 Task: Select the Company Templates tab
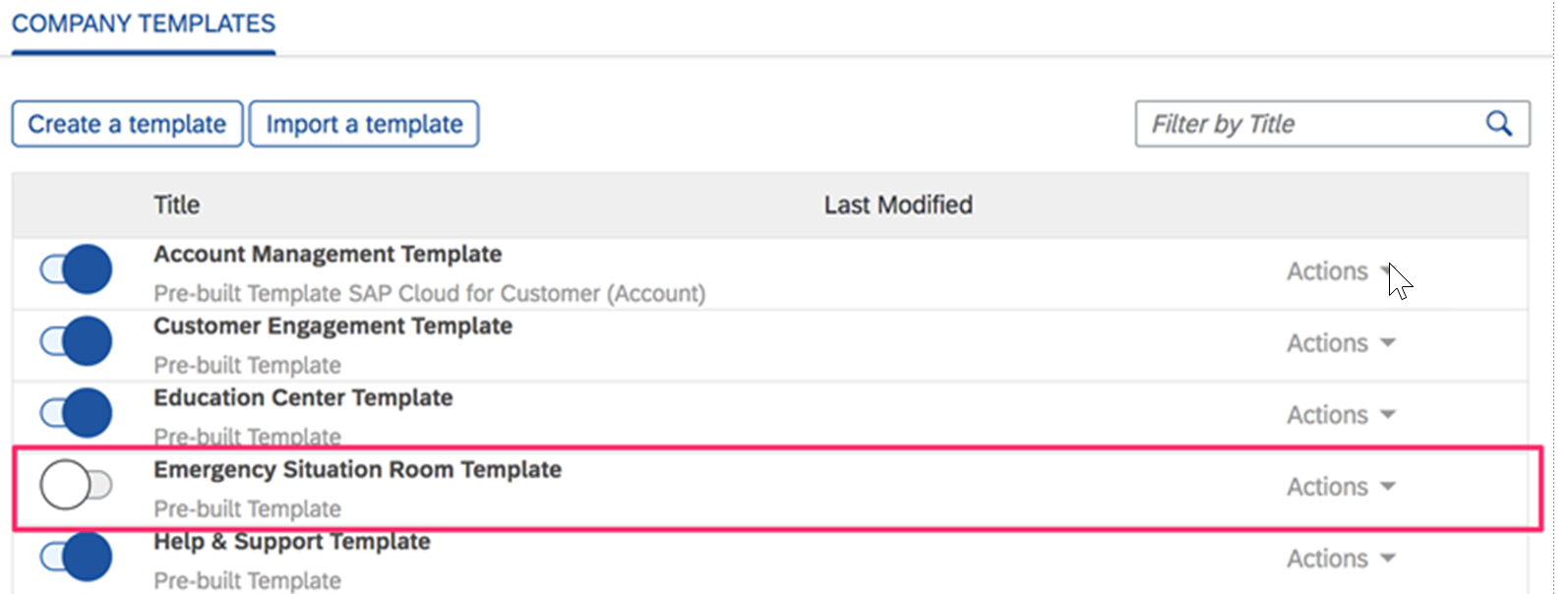(x=144, y=25)
